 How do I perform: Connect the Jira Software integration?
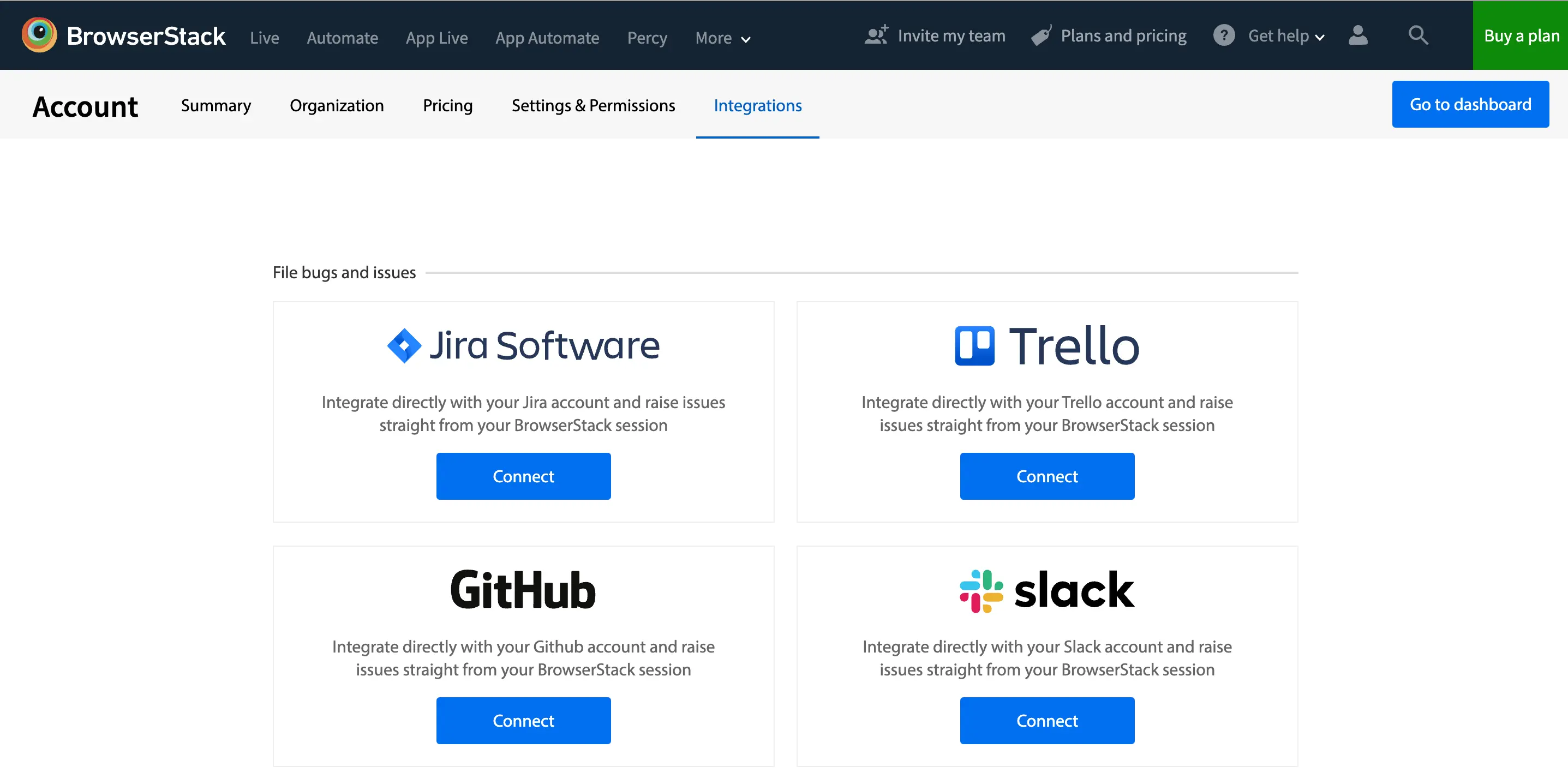(x=523, y=476)
